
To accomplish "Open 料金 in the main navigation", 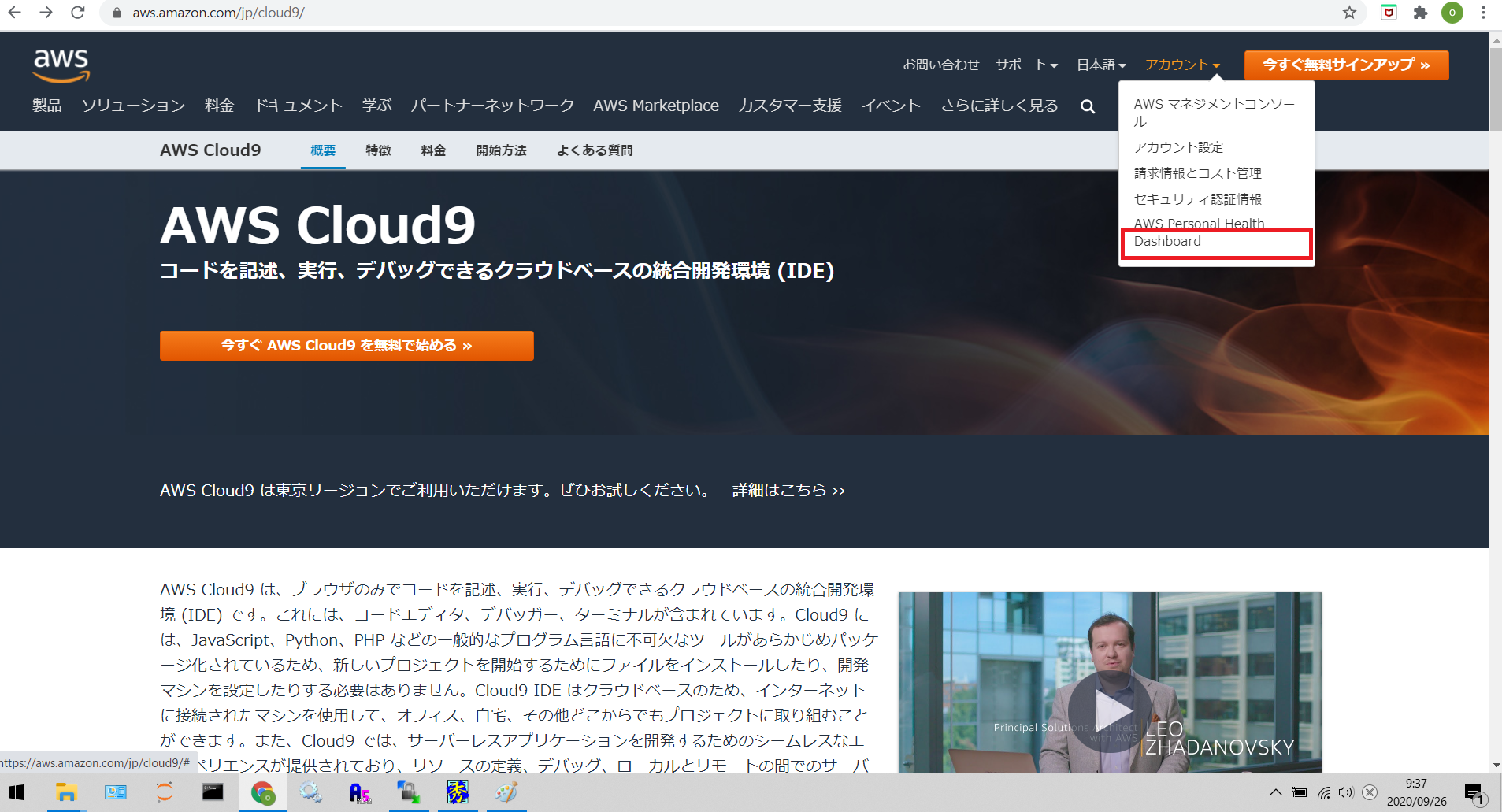I will point(219,106).
